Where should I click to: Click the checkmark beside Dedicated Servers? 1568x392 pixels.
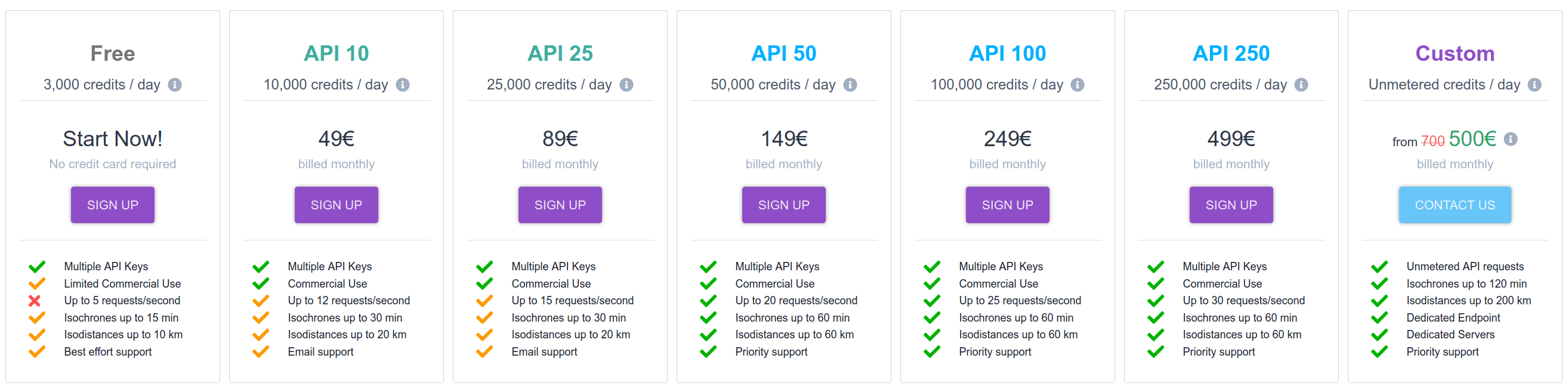tap(1380, 334)
